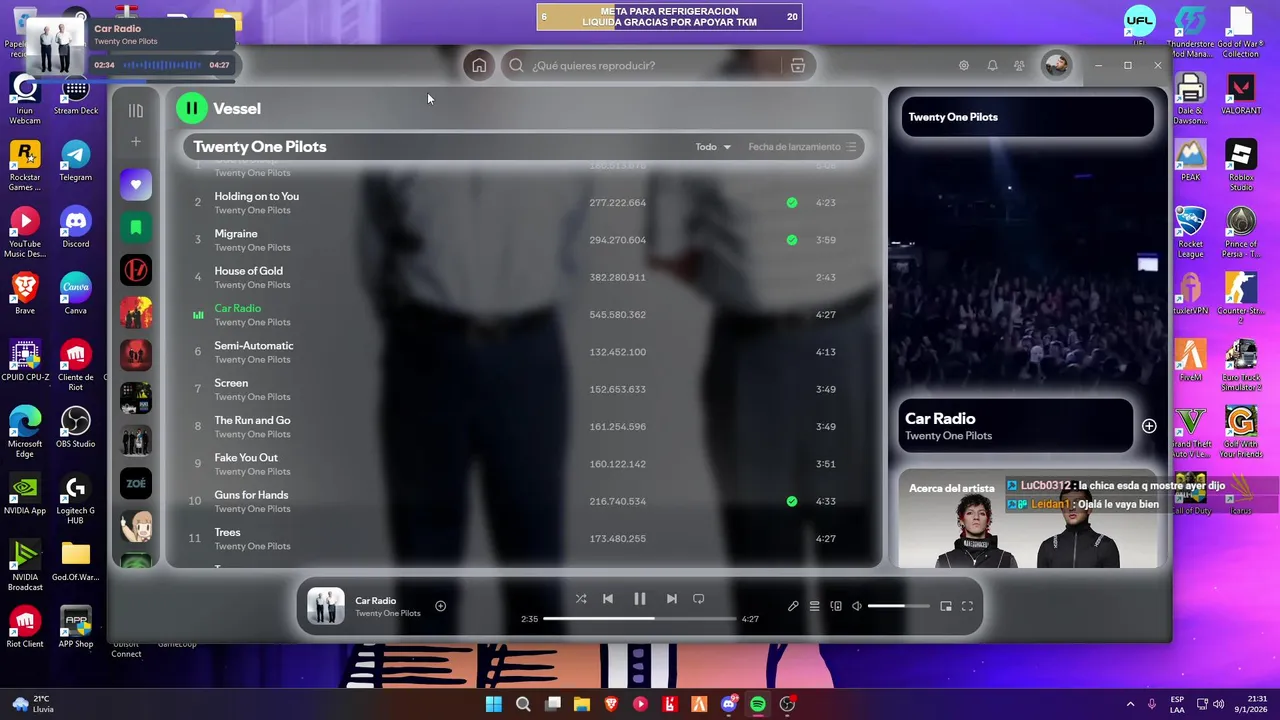Click Car Radio album art in player bar
Viewport: 1280px width, 720px height.
(x=325, y=606)
